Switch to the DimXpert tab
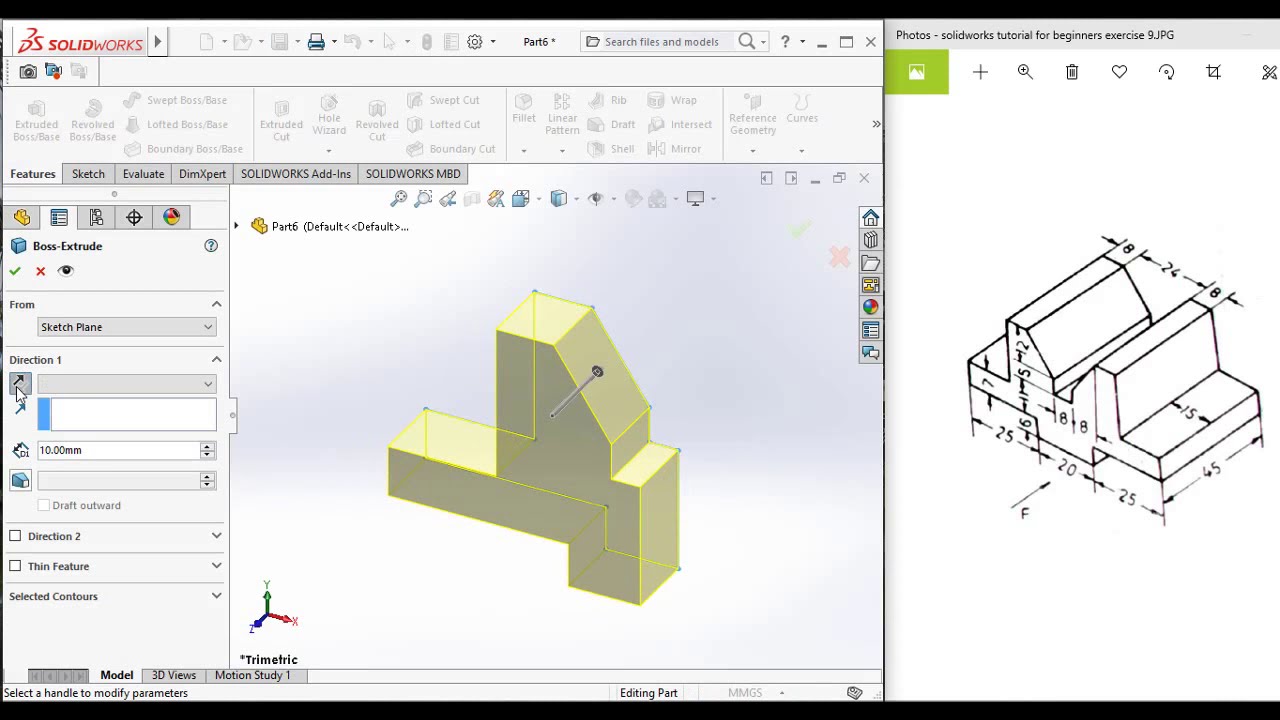Image resolution: width=1280 pixels, height=720 pixels. tap(202, 174)
